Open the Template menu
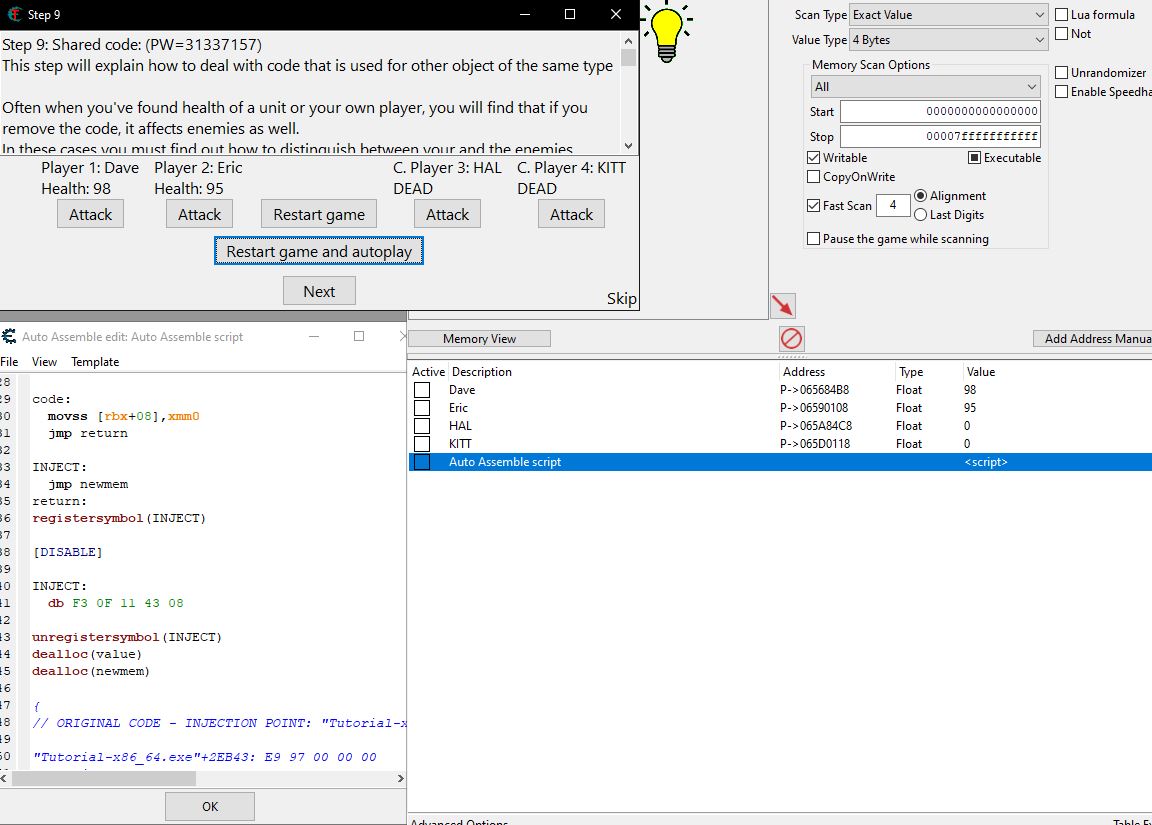Viewport: 1152px width, 825px height. tap(95, 362)
